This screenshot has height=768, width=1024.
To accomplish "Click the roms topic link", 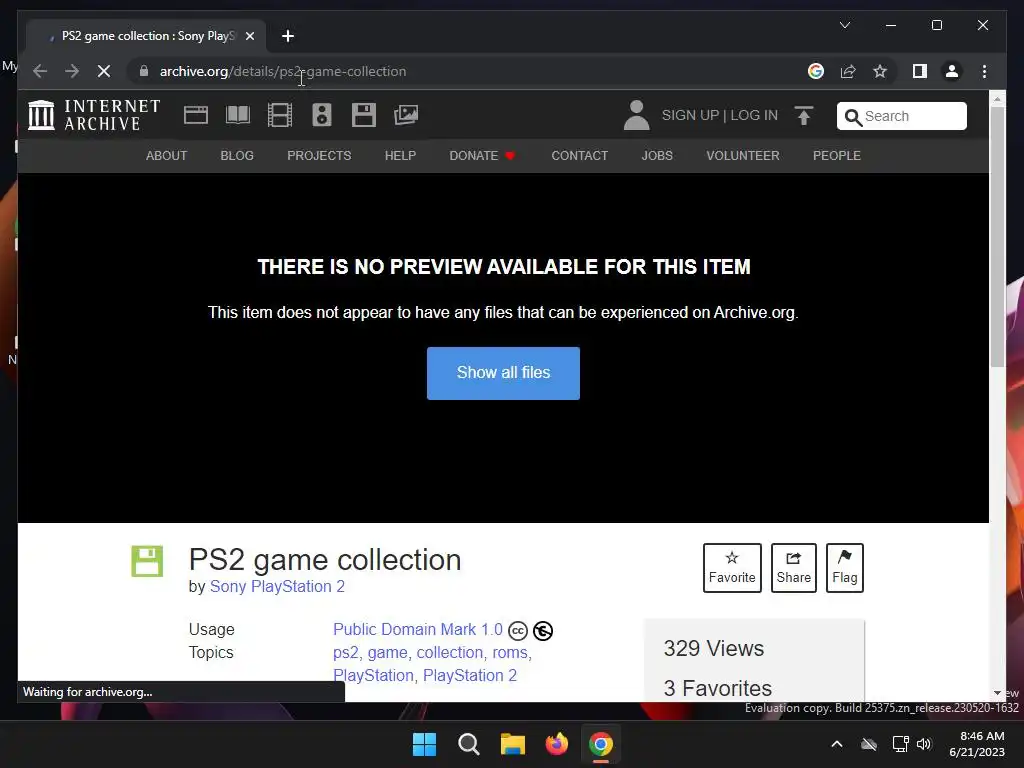I will tap(510, 653).
